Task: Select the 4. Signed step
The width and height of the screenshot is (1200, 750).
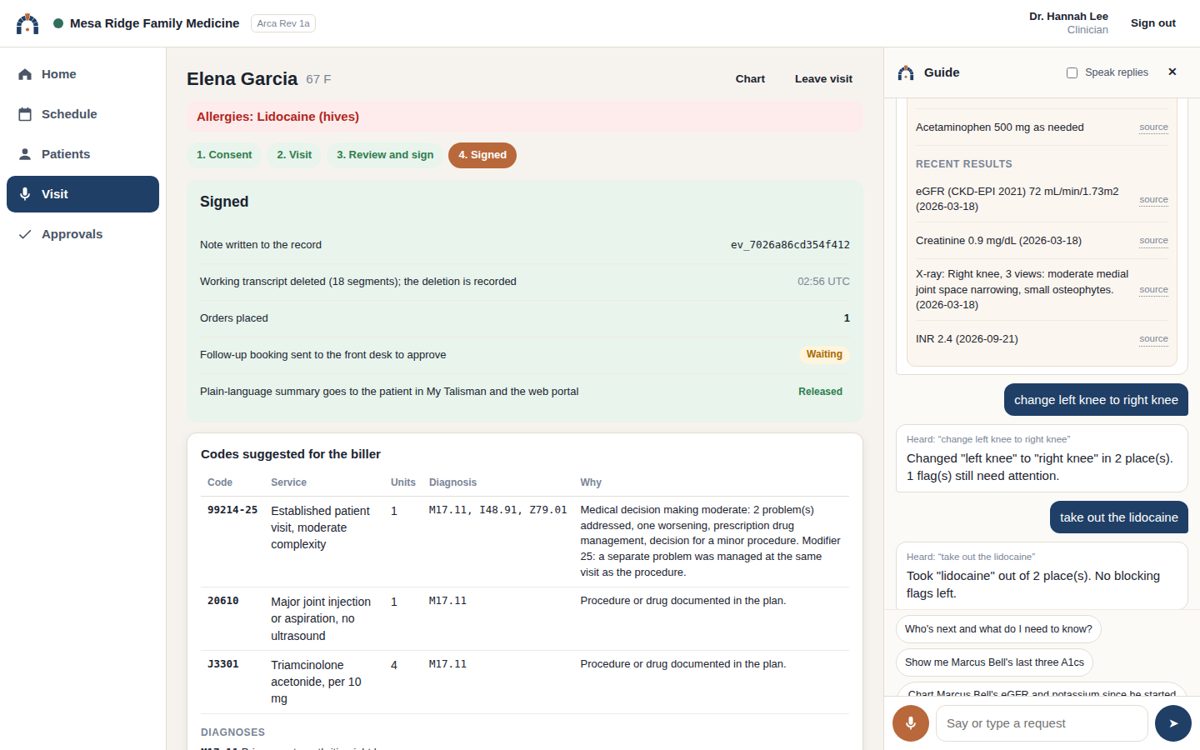Action: 482,155
